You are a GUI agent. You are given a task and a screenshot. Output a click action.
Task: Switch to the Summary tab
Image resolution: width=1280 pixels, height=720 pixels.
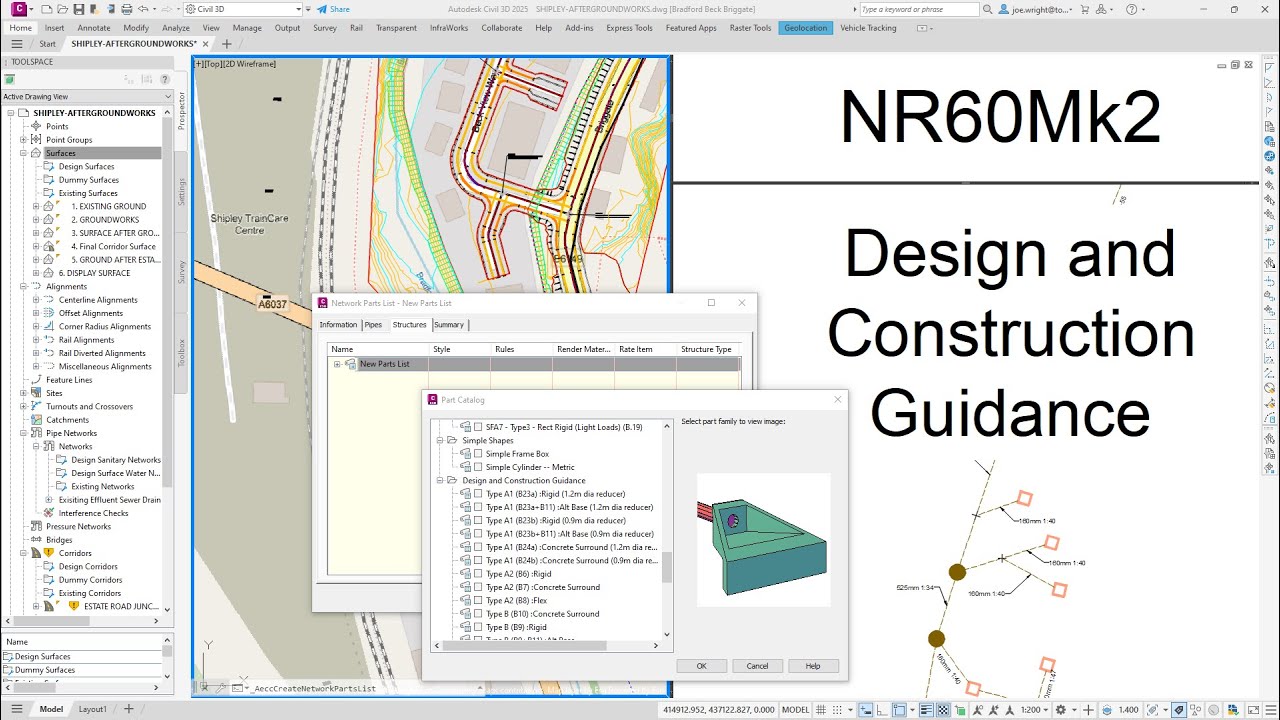click(449, 325)
